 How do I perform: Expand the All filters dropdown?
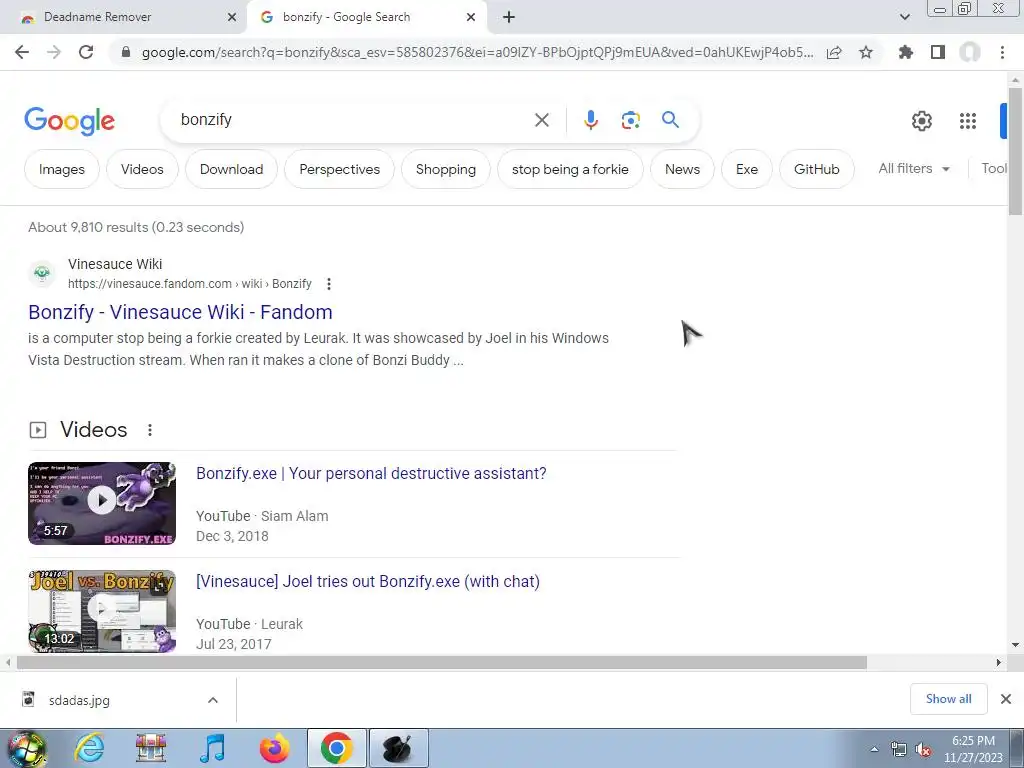(x=914, y=168)
